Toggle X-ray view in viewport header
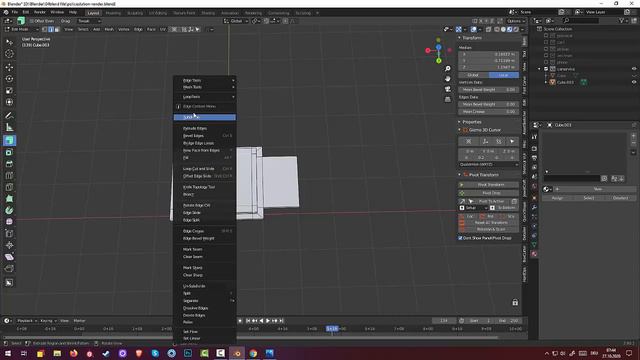Image resolution: width=640 pixels, height=360 pixels. 489,29
